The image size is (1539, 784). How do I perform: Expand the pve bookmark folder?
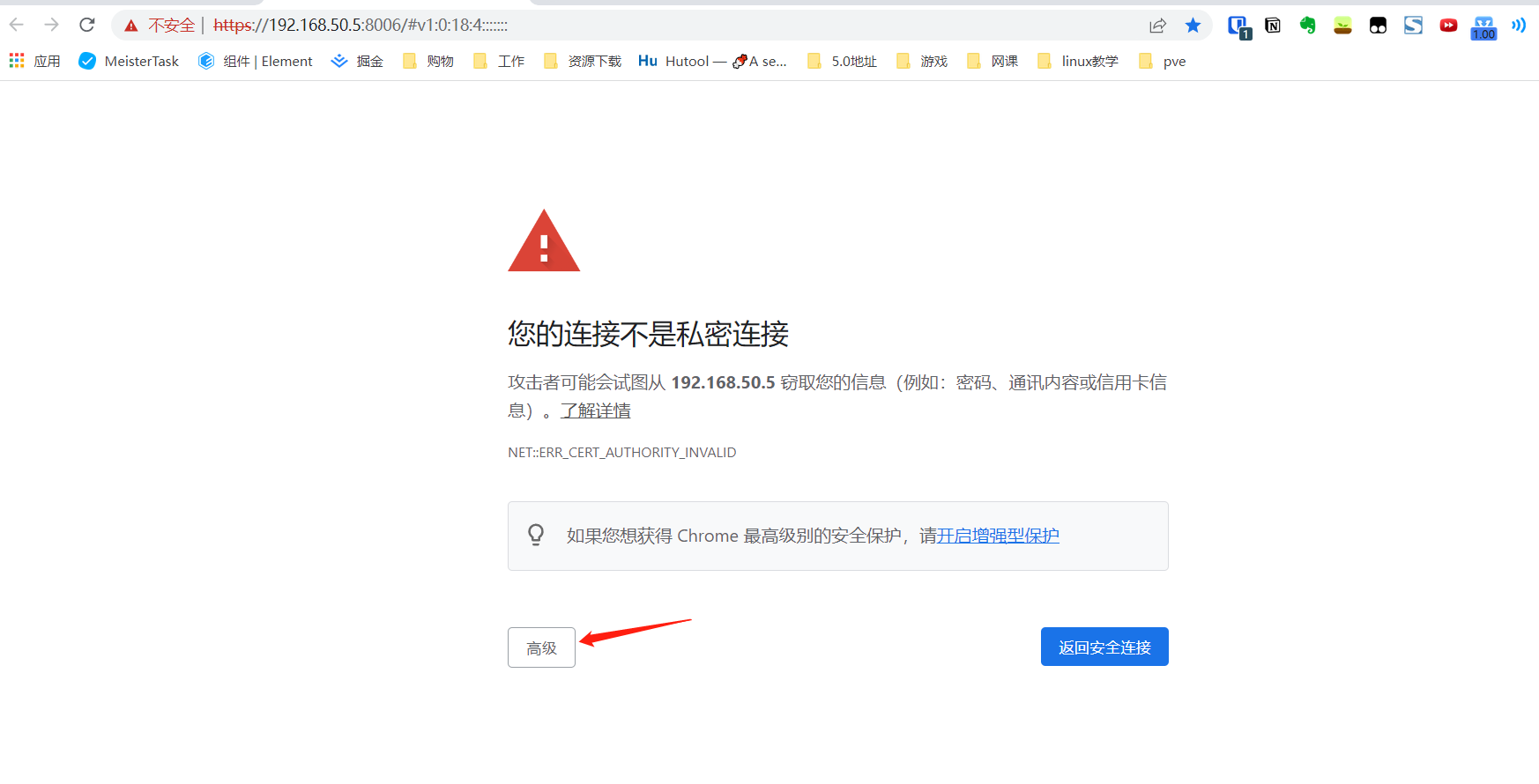[1163, 61]
